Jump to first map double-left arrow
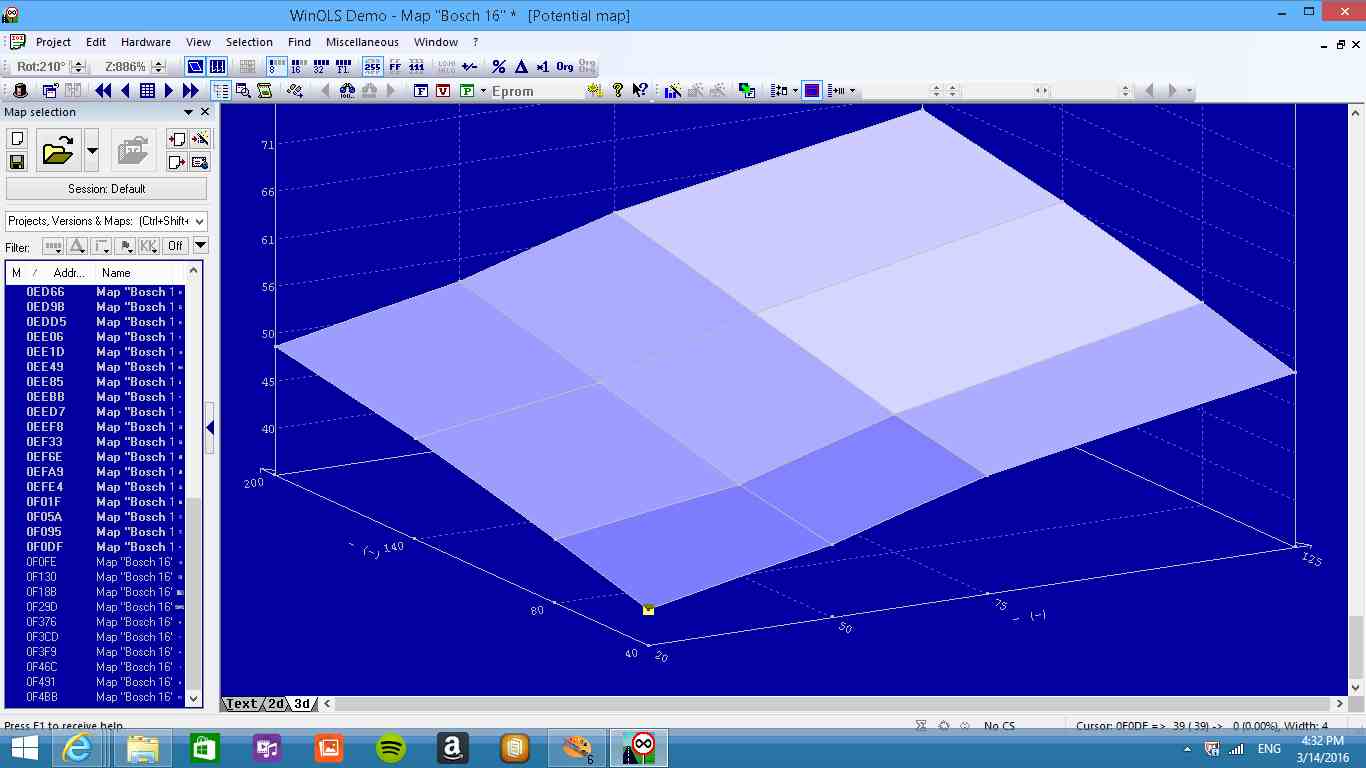 pos(103,91)
